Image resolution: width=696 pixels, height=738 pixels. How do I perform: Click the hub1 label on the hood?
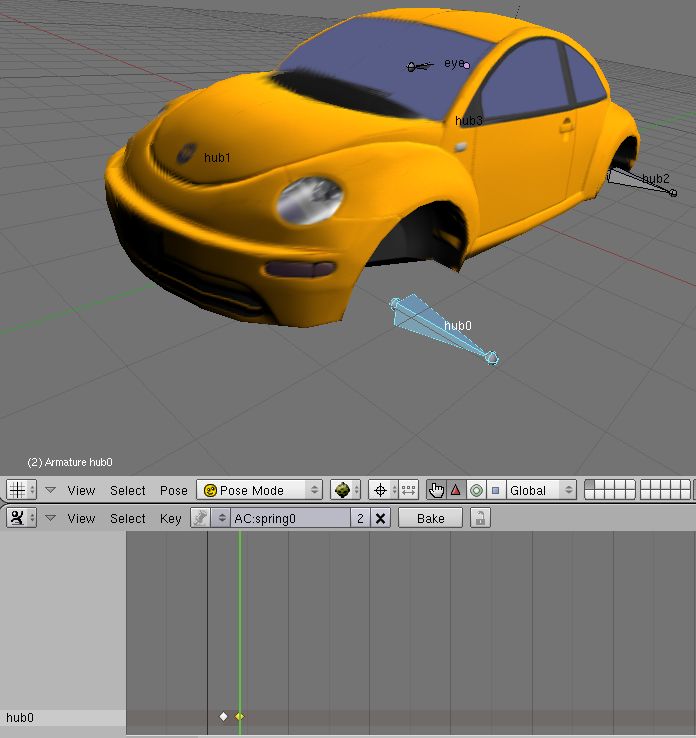tap(217, 158)
